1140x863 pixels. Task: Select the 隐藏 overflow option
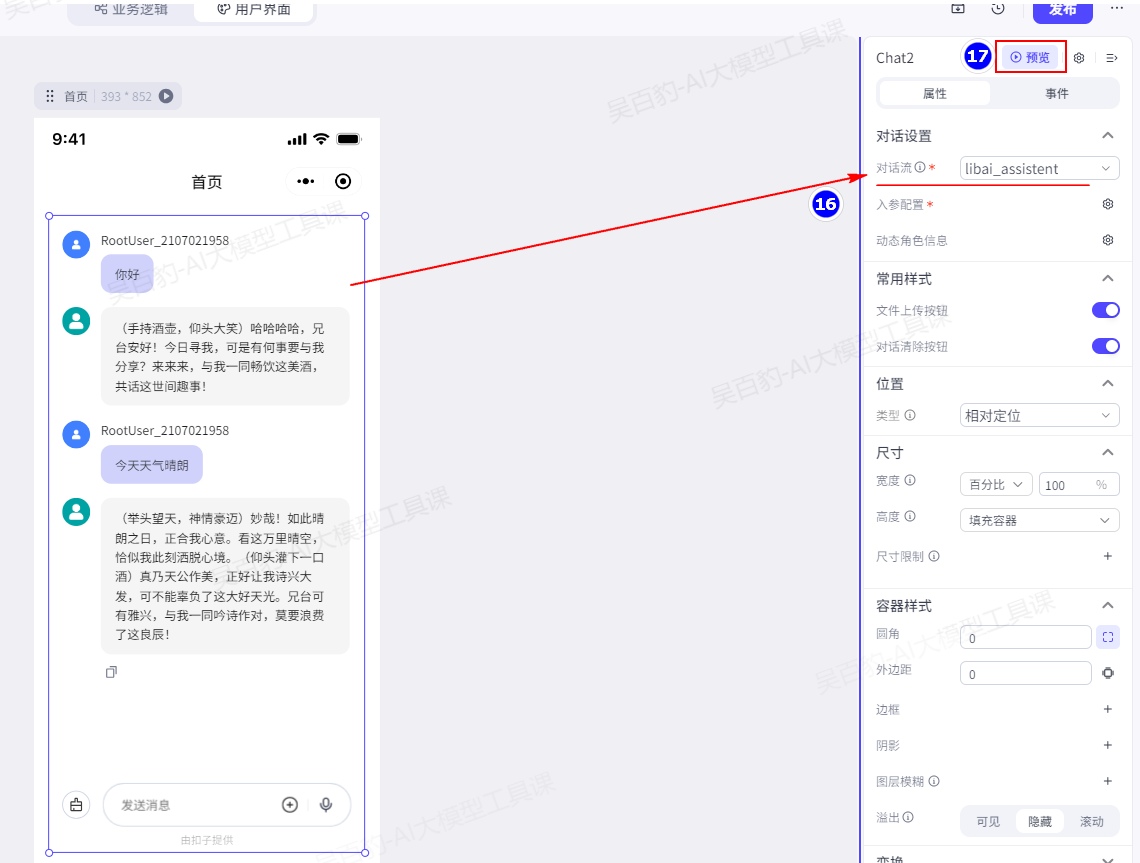pyautogui.click(x=1040, y=821)
